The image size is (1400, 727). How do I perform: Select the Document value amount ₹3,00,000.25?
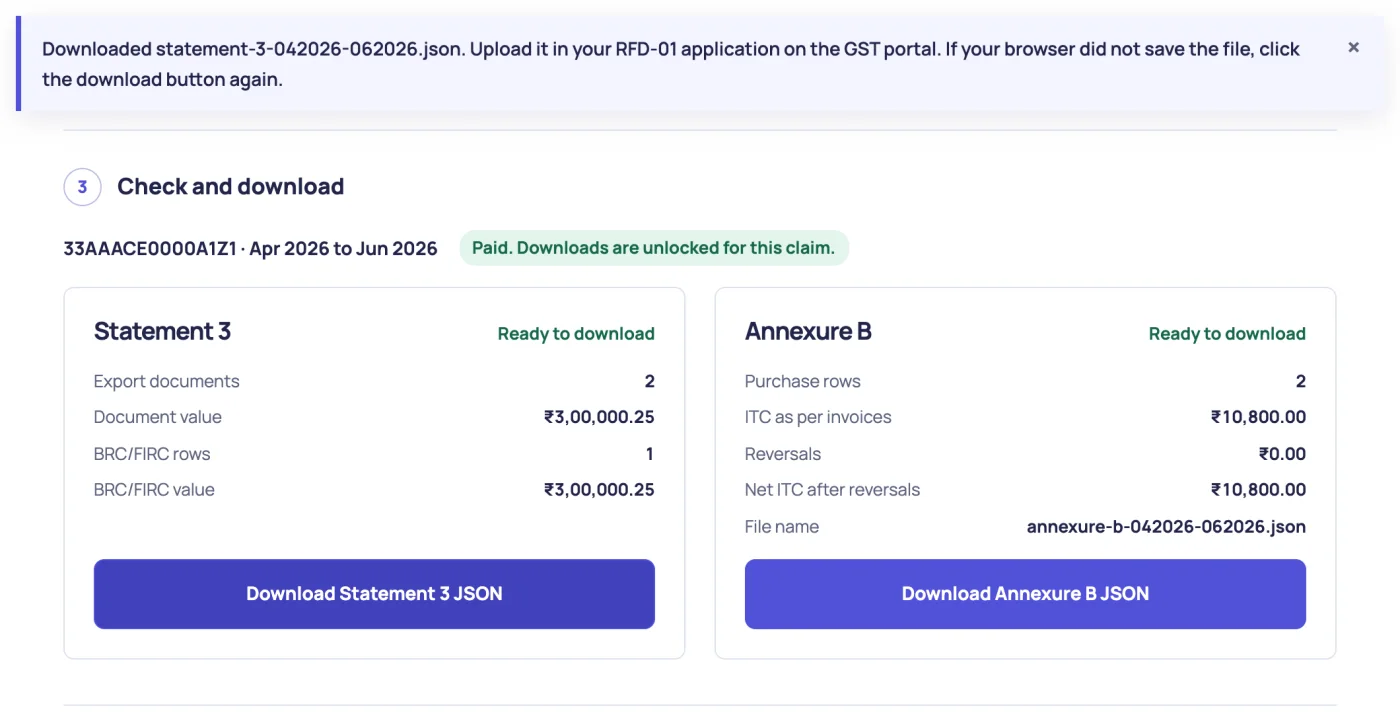tap(599, 417)
